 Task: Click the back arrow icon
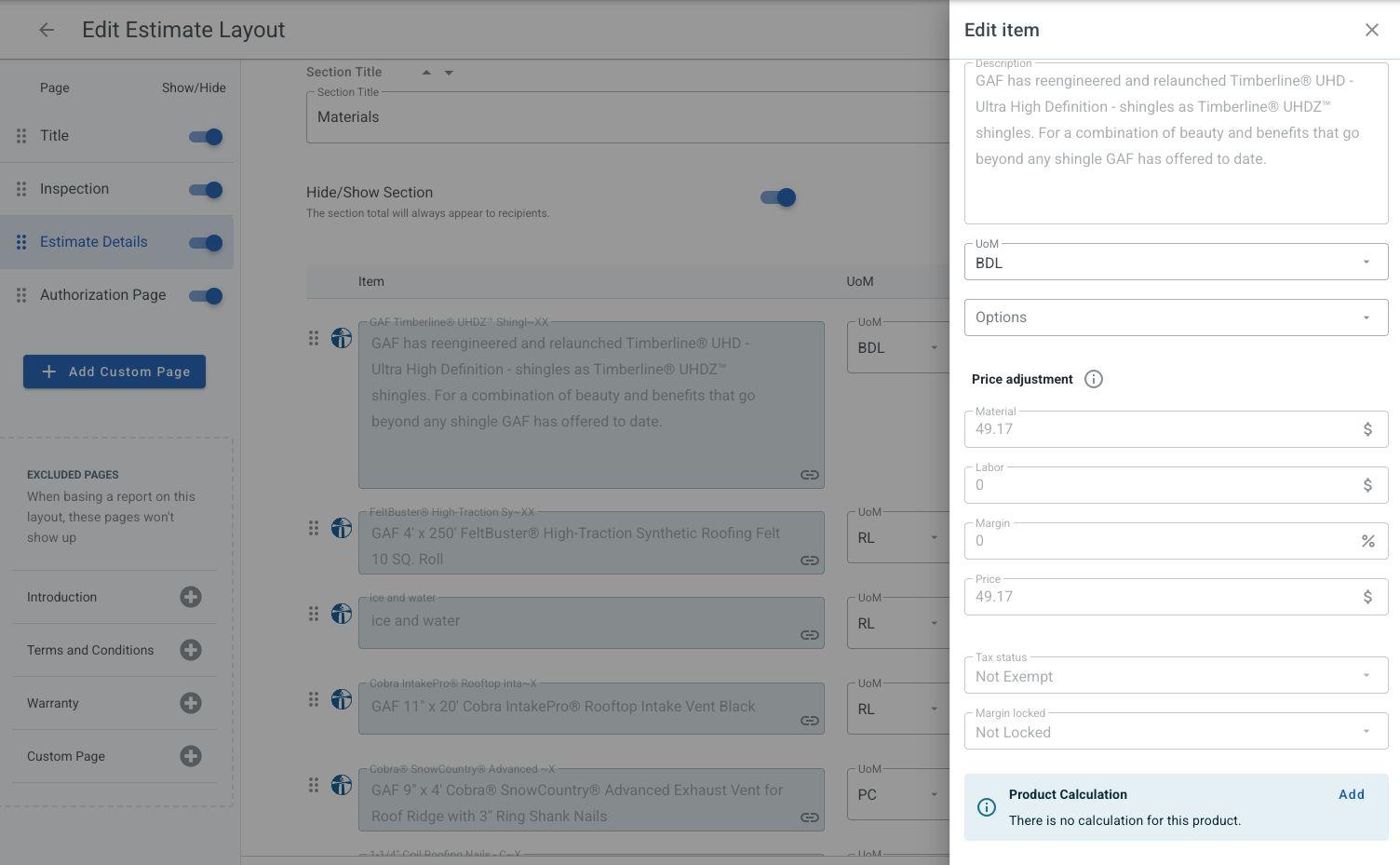click(47, 30)
